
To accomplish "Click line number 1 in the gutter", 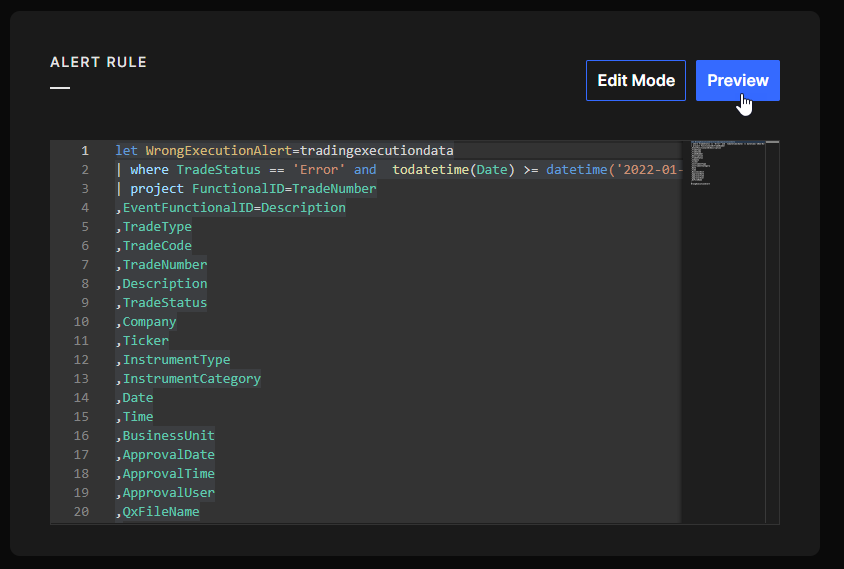I will click(x=85, y=151).
